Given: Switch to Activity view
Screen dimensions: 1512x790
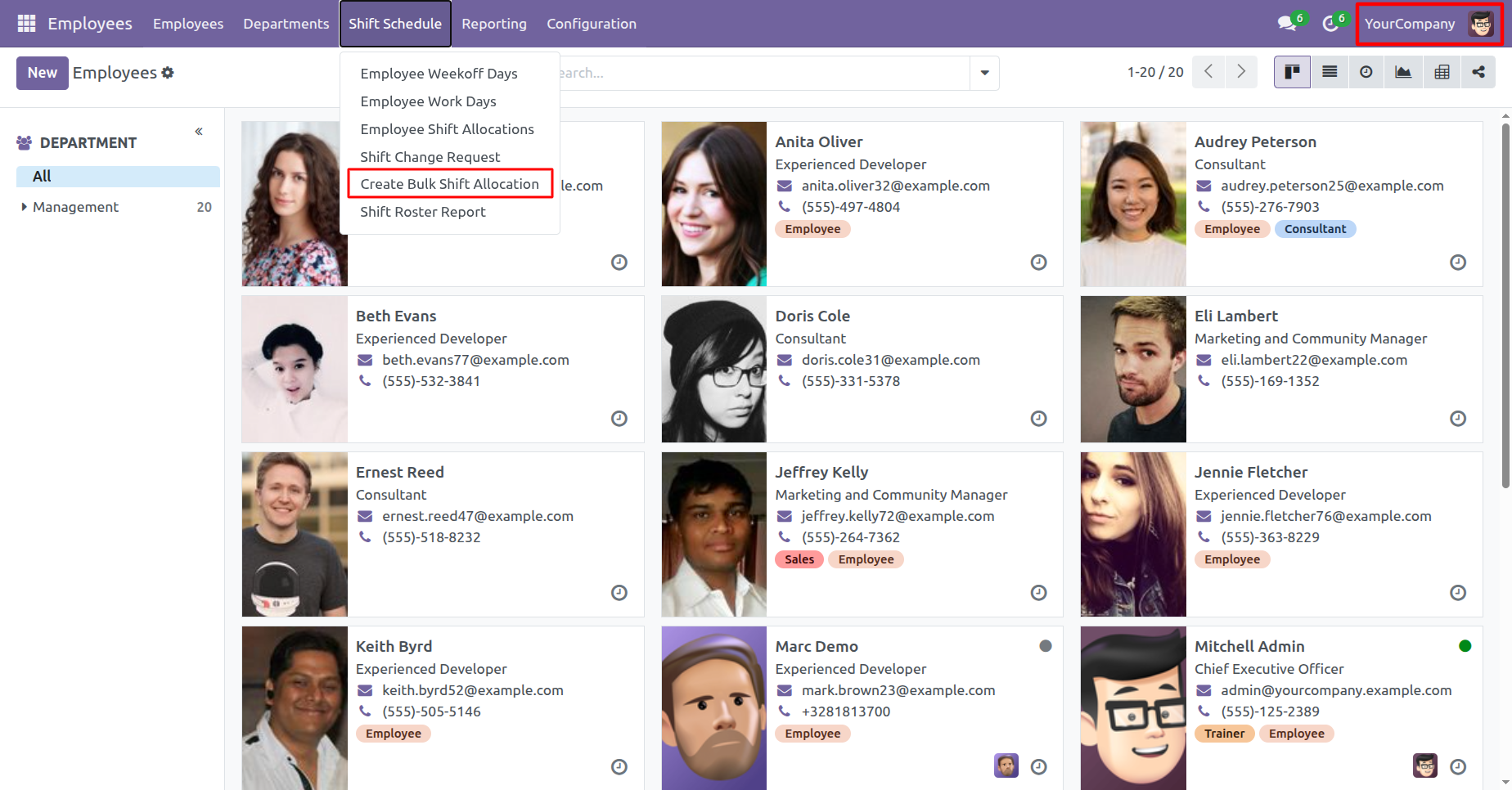Looking at the screenshot, I should (1366, 72).
